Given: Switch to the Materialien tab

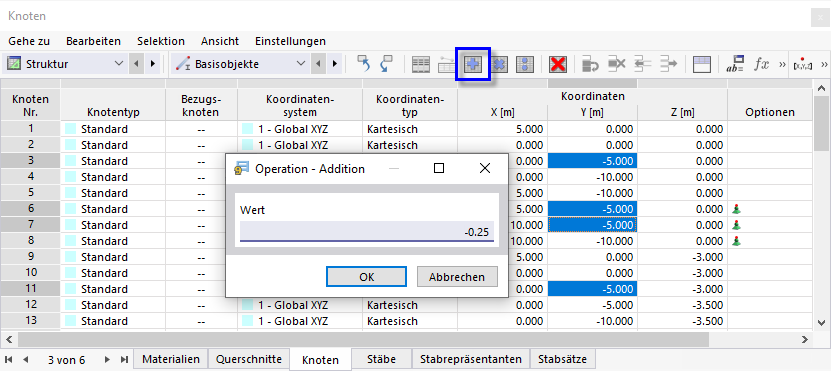Looking at the screenshot, I should click(x=171, y=359).
